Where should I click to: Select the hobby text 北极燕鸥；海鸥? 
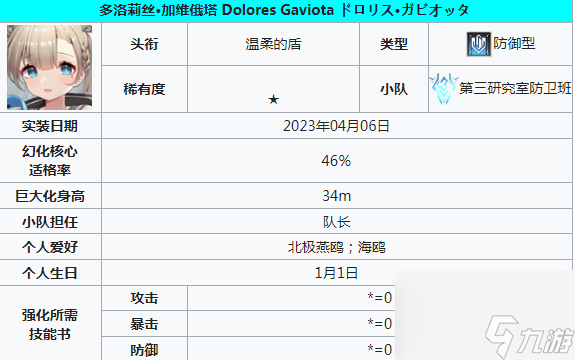(337, 247)
